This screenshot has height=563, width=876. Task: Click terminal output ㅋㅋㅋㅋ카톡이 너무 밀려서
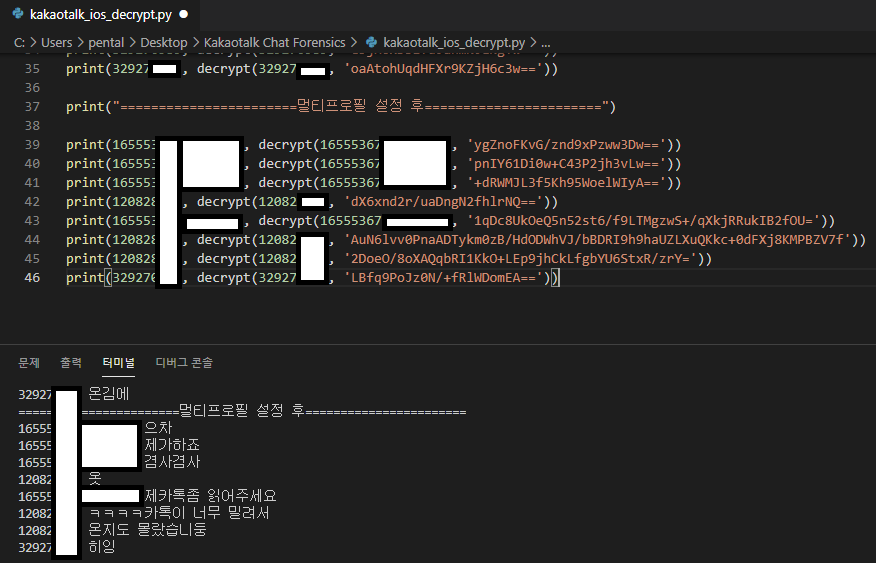tap(179, 513)
